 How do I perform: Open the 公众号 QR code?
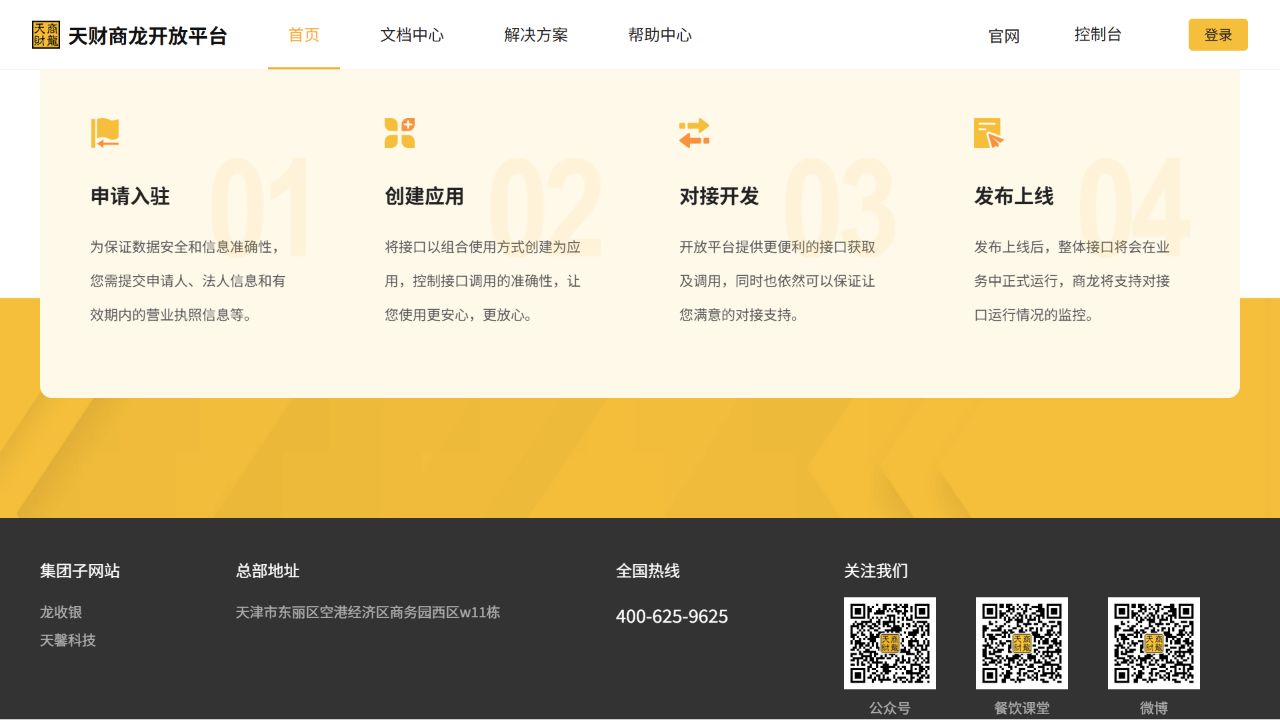(890, 643)
